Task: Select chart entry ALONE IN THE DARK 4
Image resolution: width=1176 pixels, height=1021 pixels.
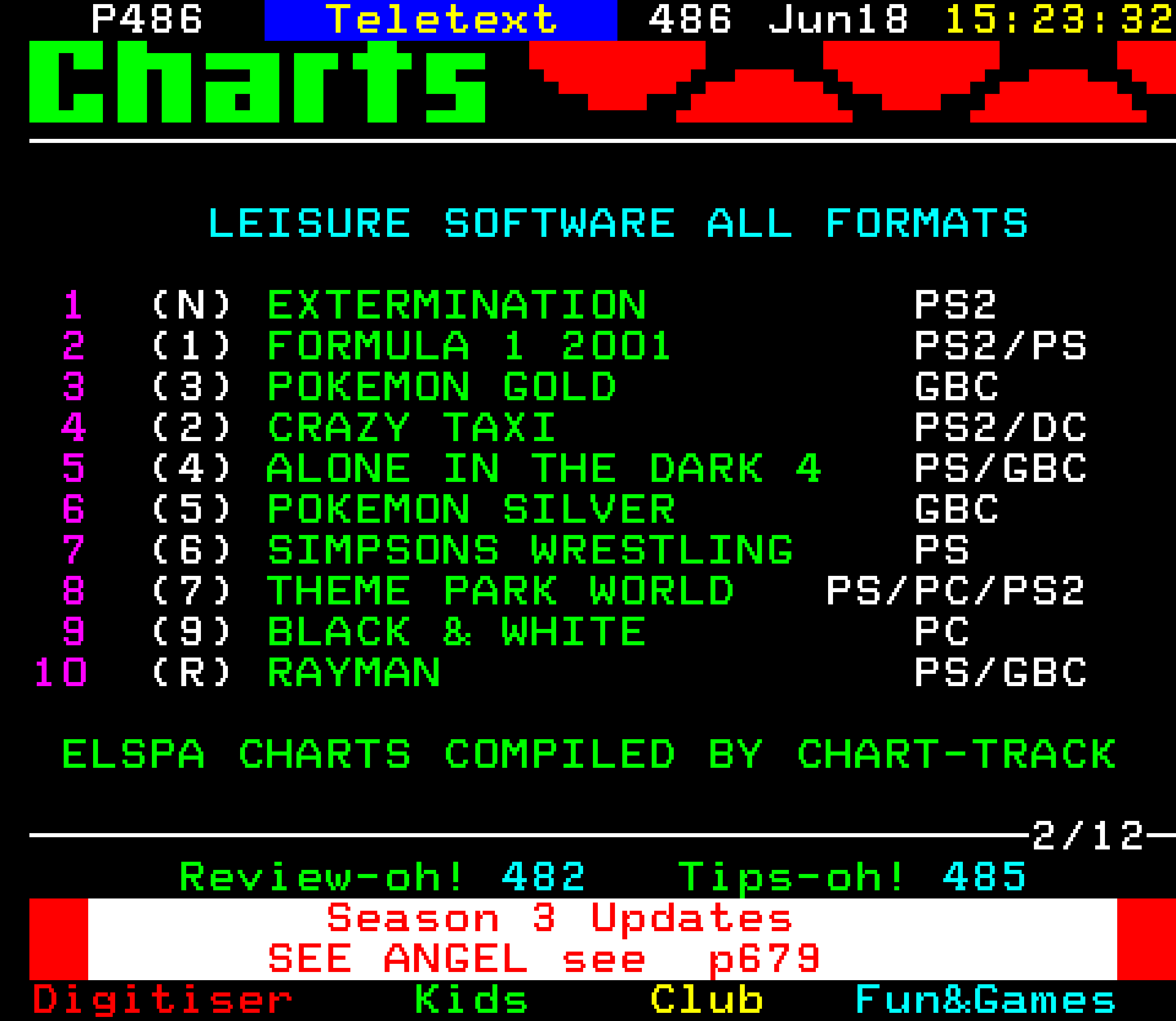Action: coord(544,468)
